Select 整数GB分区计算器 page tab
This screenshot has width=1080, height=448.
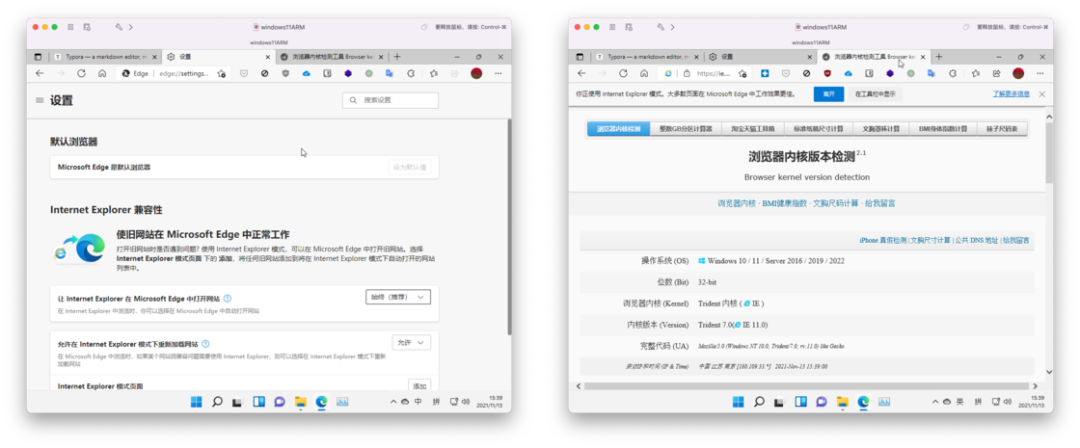tap(685, 129)
